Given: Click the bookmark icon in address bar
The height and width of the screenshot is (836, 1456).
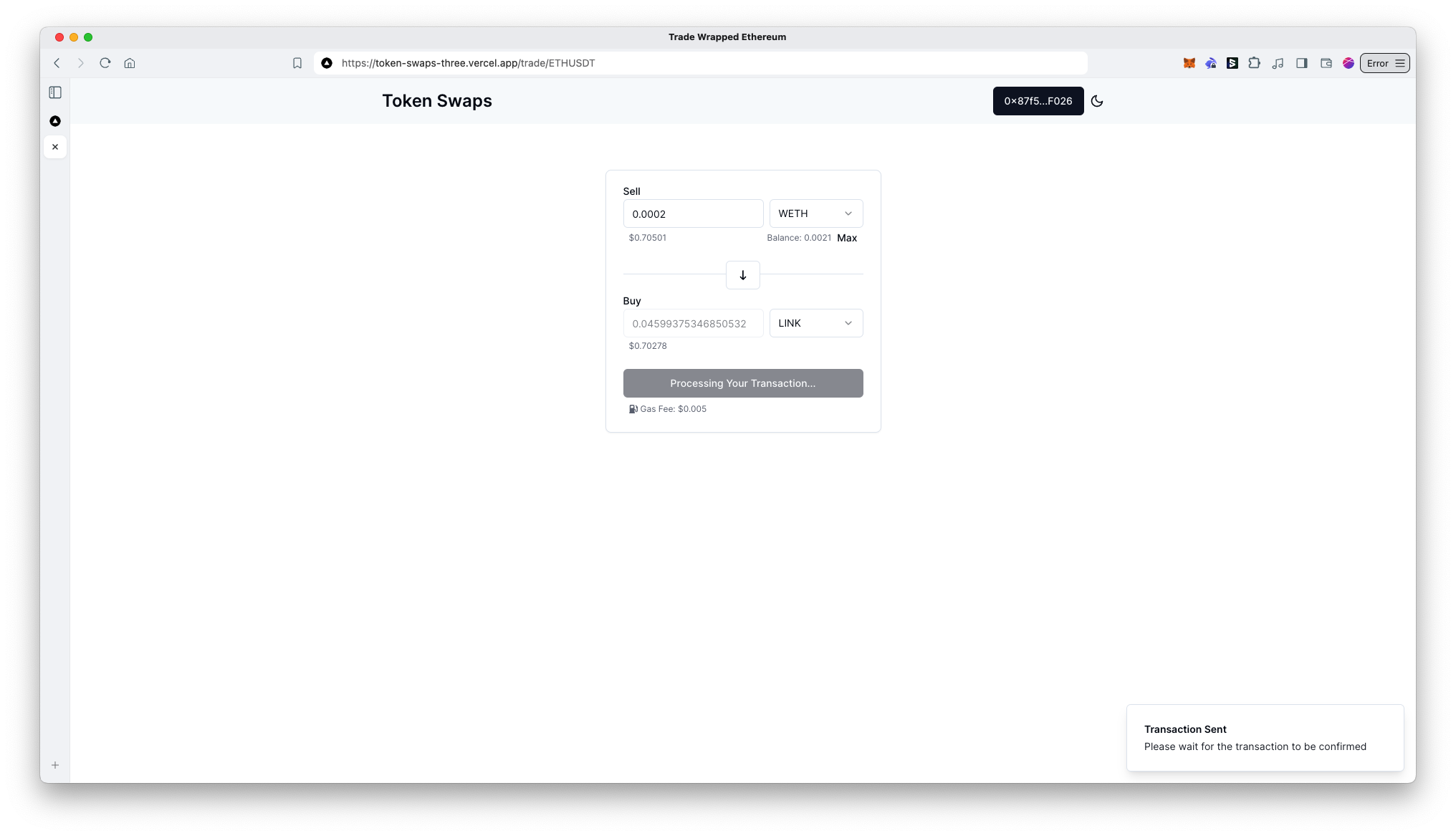Looking at the screenshot, I should 297,62.
